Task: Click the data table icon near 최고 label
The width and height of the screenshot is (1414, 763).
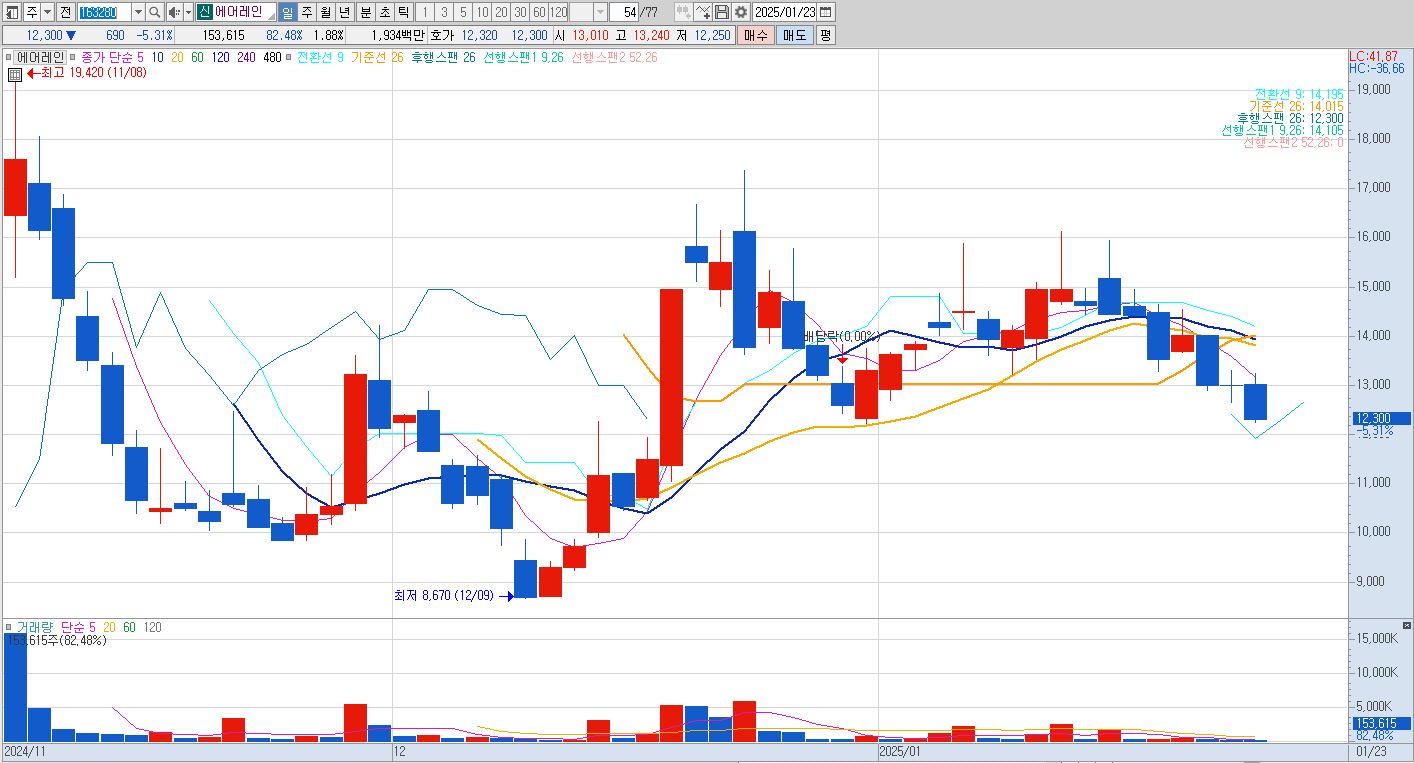Action: click(x=15, y=74)
